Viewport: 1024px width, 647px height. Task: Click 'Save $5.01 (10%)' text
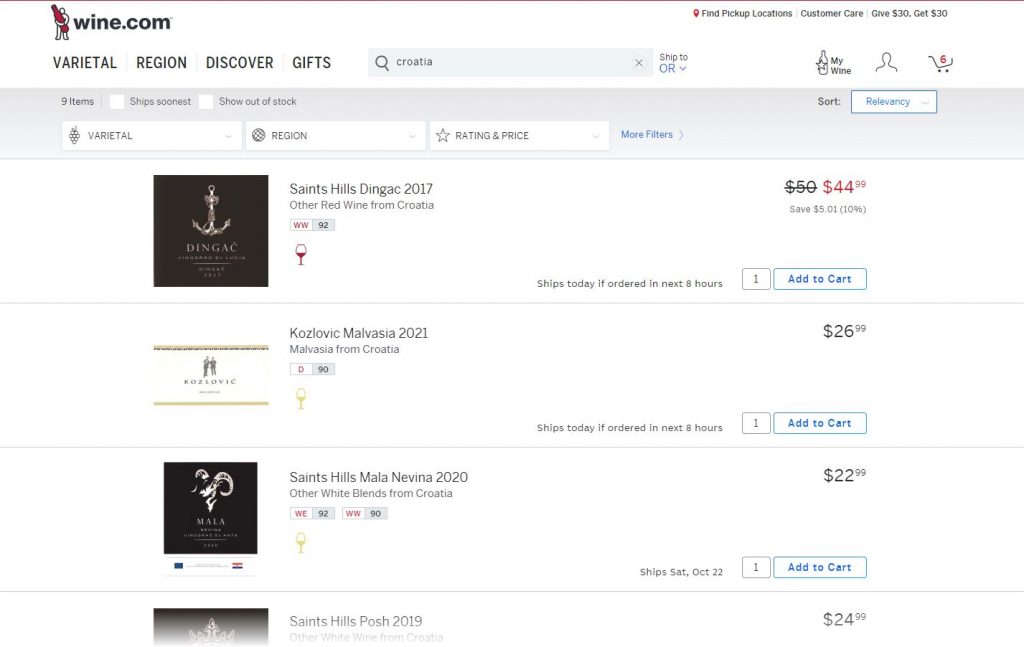827,209
